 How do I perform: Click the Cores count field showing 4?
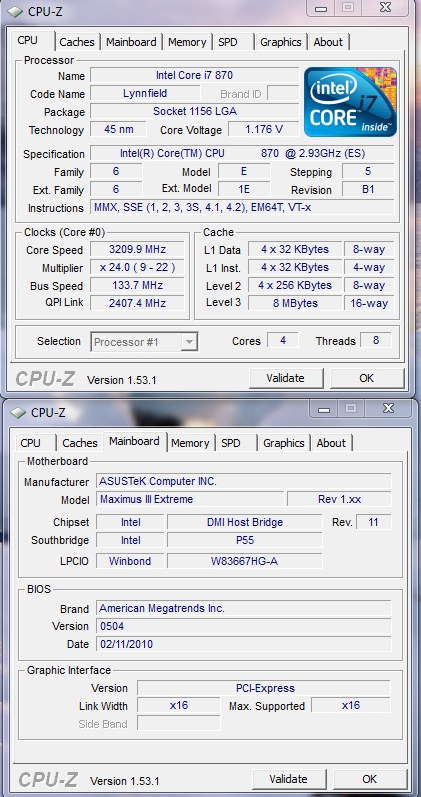[283, 341]
